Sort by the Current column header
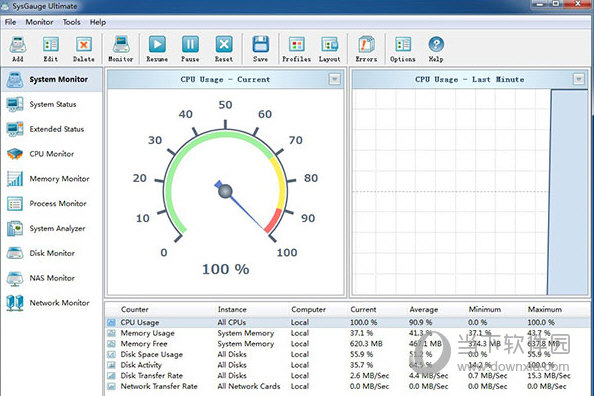 [363, 309]
